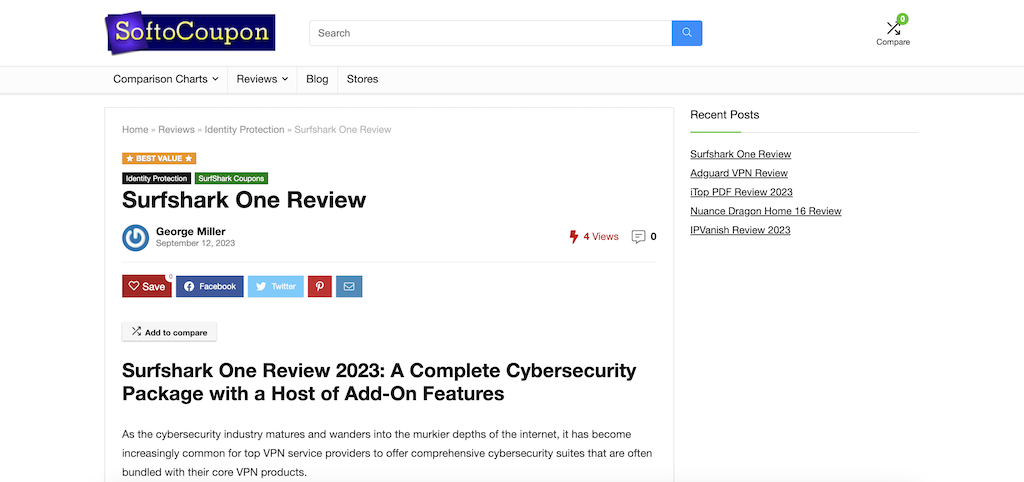Click the Recent Posts sidebar heading
Screen dimensions: 1024x482
coord(725,115)
